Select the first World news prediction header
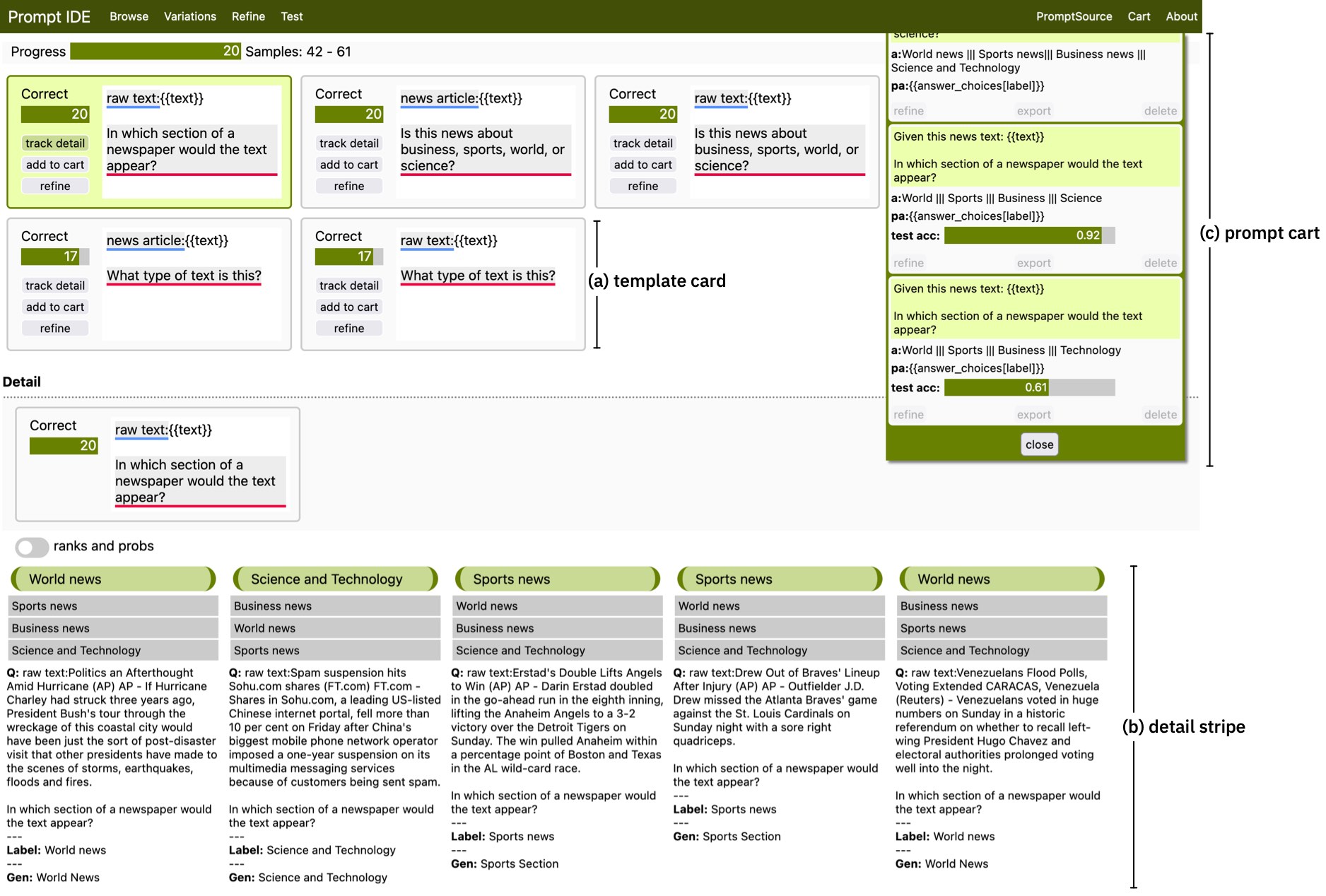The height and width of the screenshot is (896, 1326). (x=113, y=579)
